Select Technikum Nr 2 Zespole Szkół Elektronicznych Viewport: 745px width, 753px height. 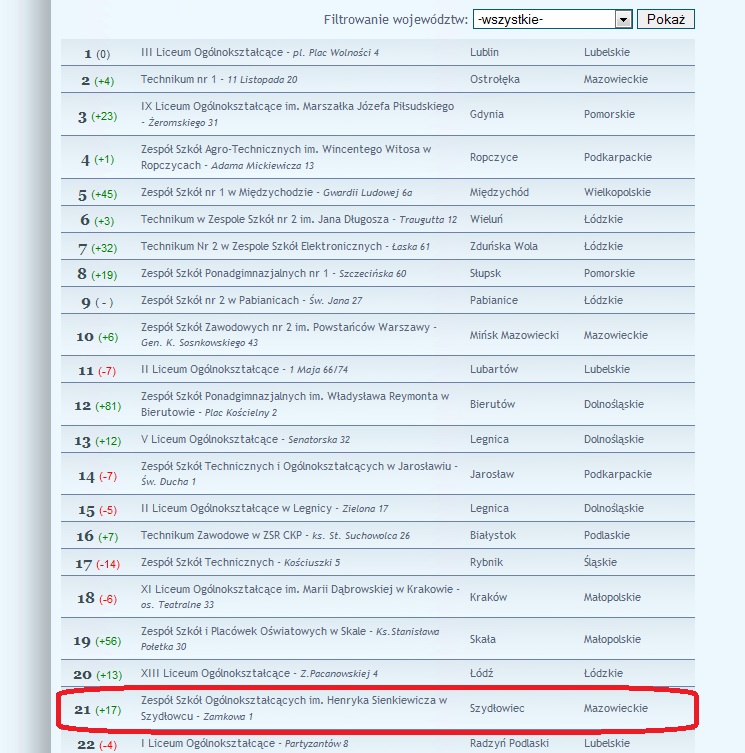(x=261, y=246)
